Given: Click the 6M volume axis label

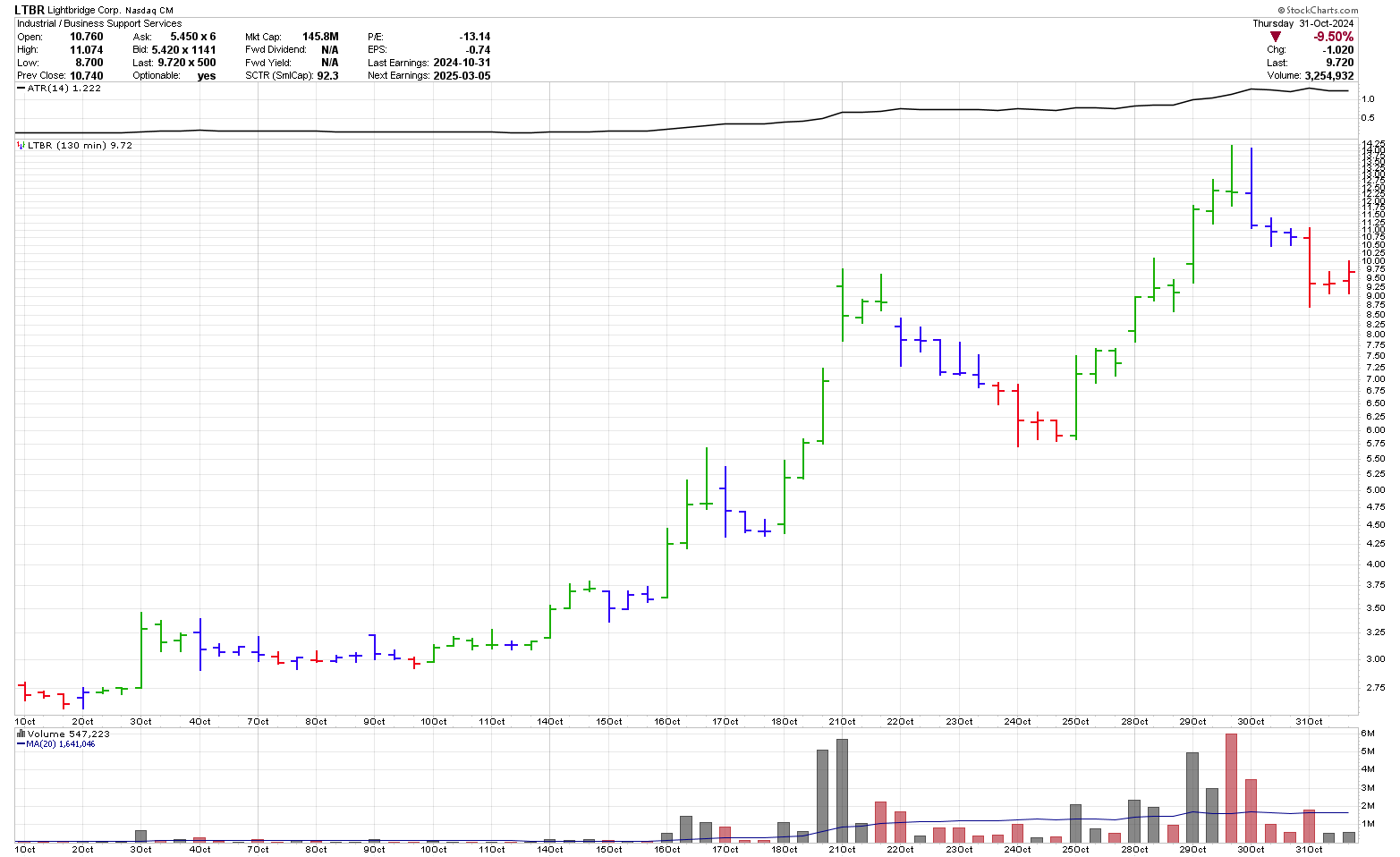Looking at the screenshot, I should click(x=1368, y=734).
